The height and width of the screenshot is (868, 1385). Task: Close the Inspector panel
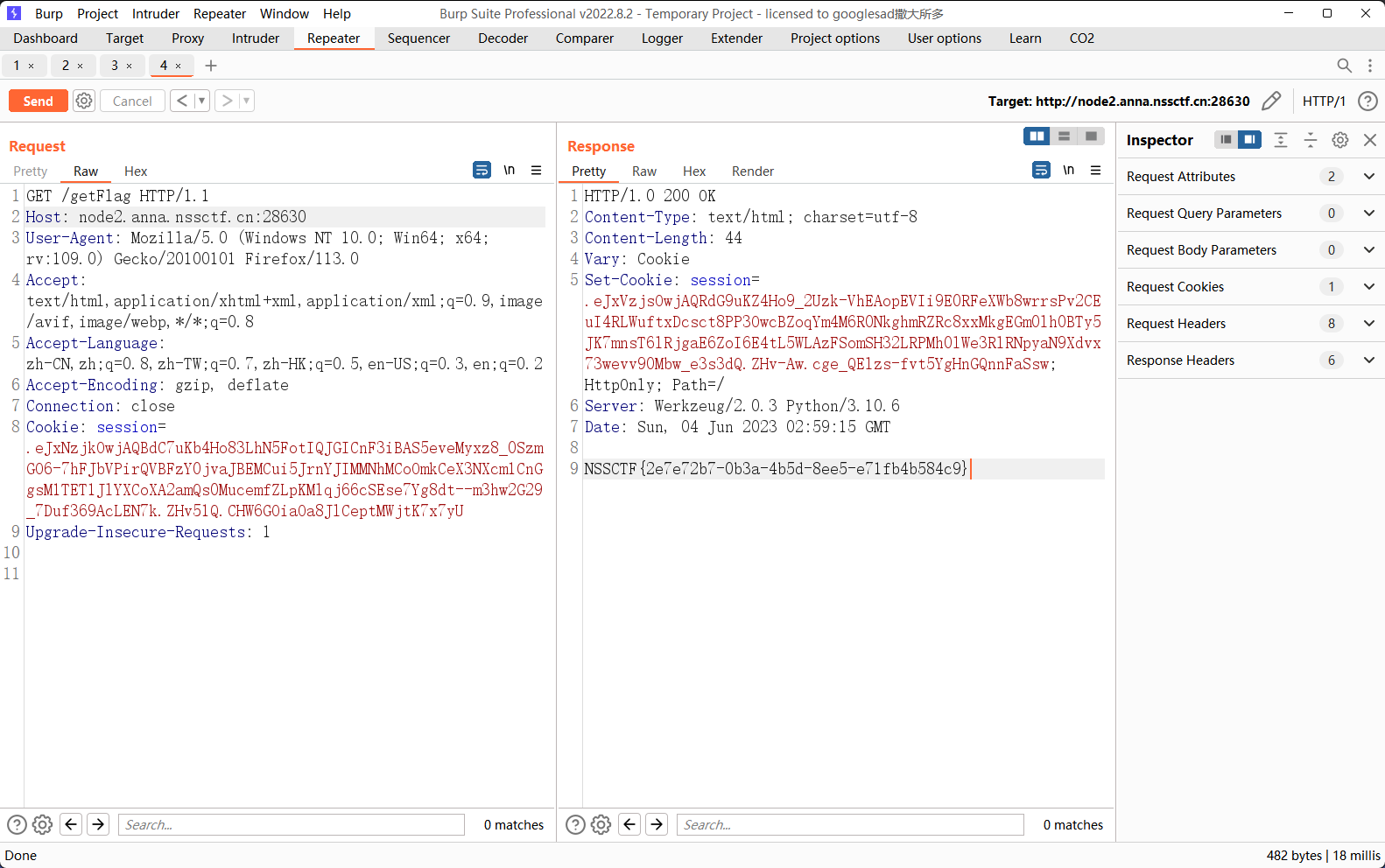(x=1370, y=140)
